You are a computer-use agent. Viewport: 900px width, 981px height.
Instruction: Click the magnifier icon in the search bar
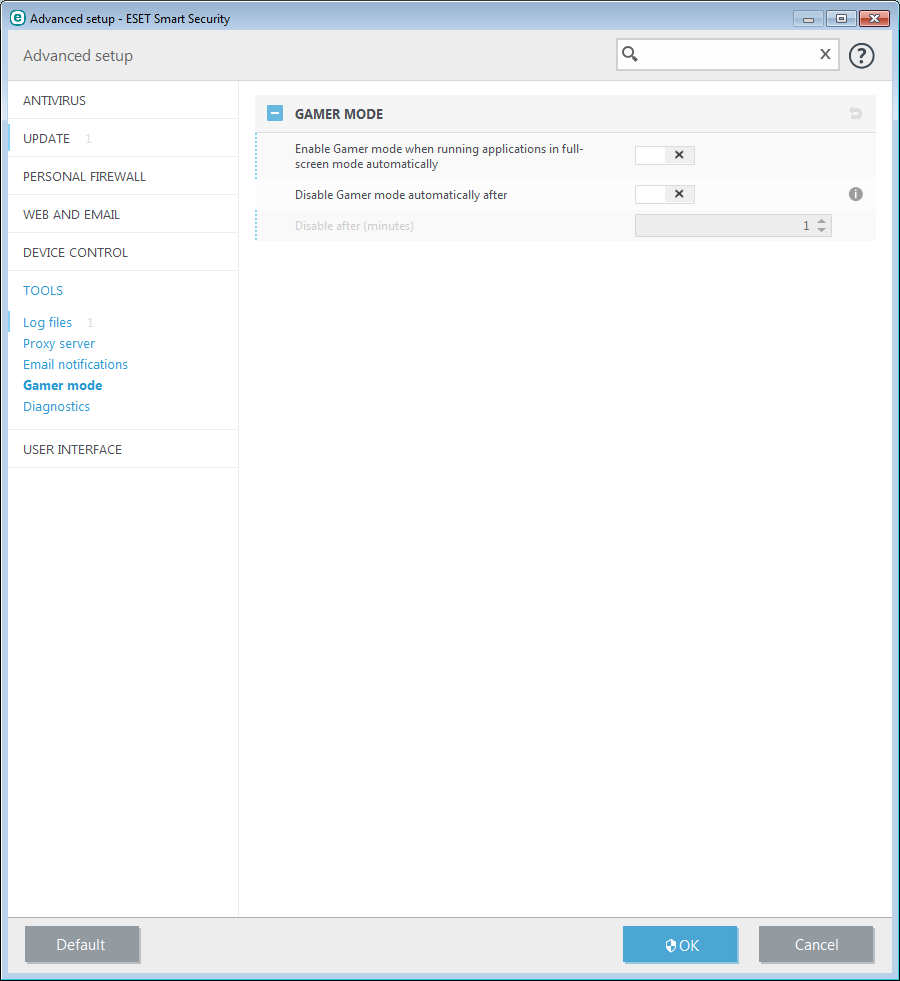(x=630, y=54)
